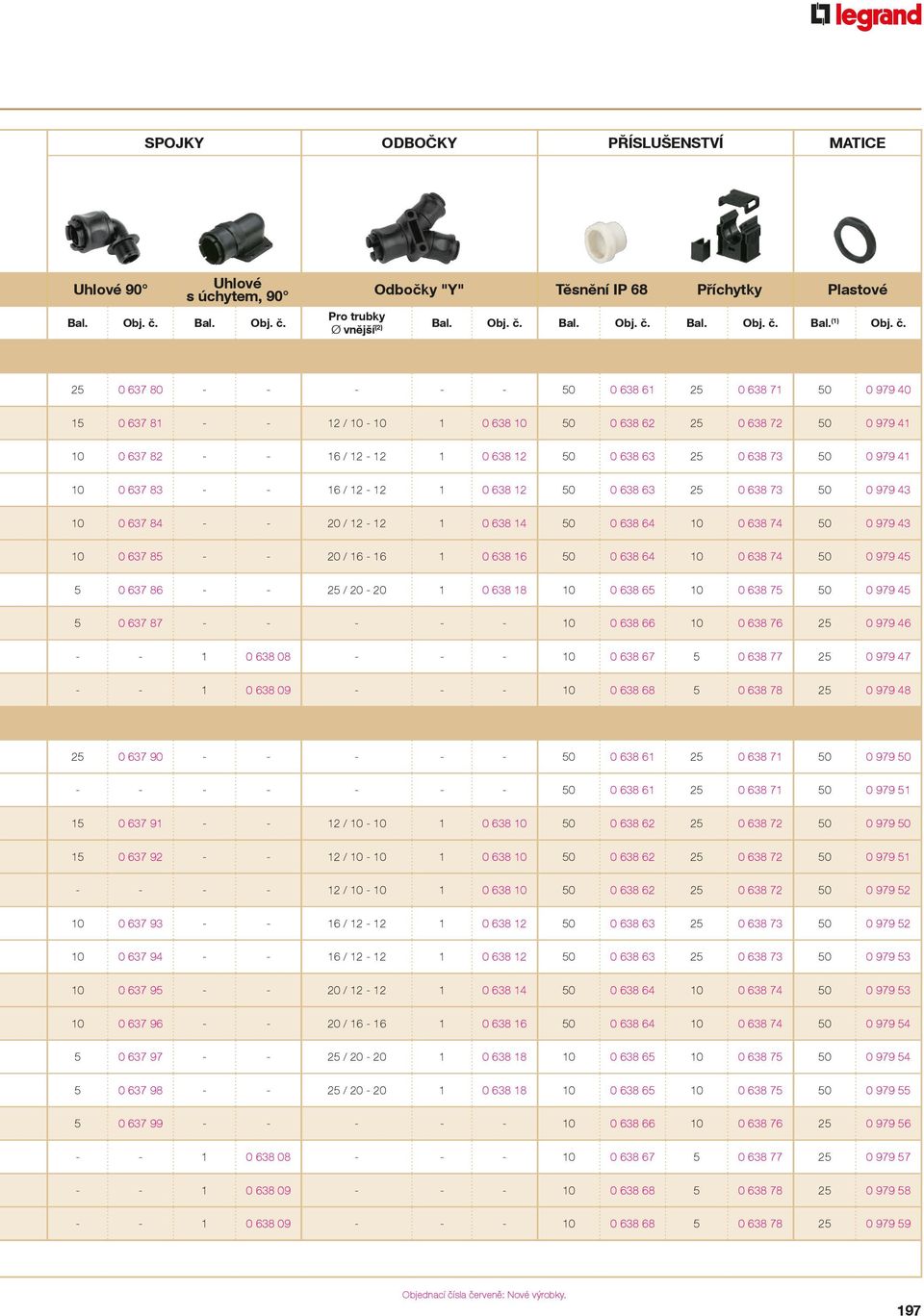Click order number 0 637 95
The width and height of the screenshot is (924, 1316).
141,990
